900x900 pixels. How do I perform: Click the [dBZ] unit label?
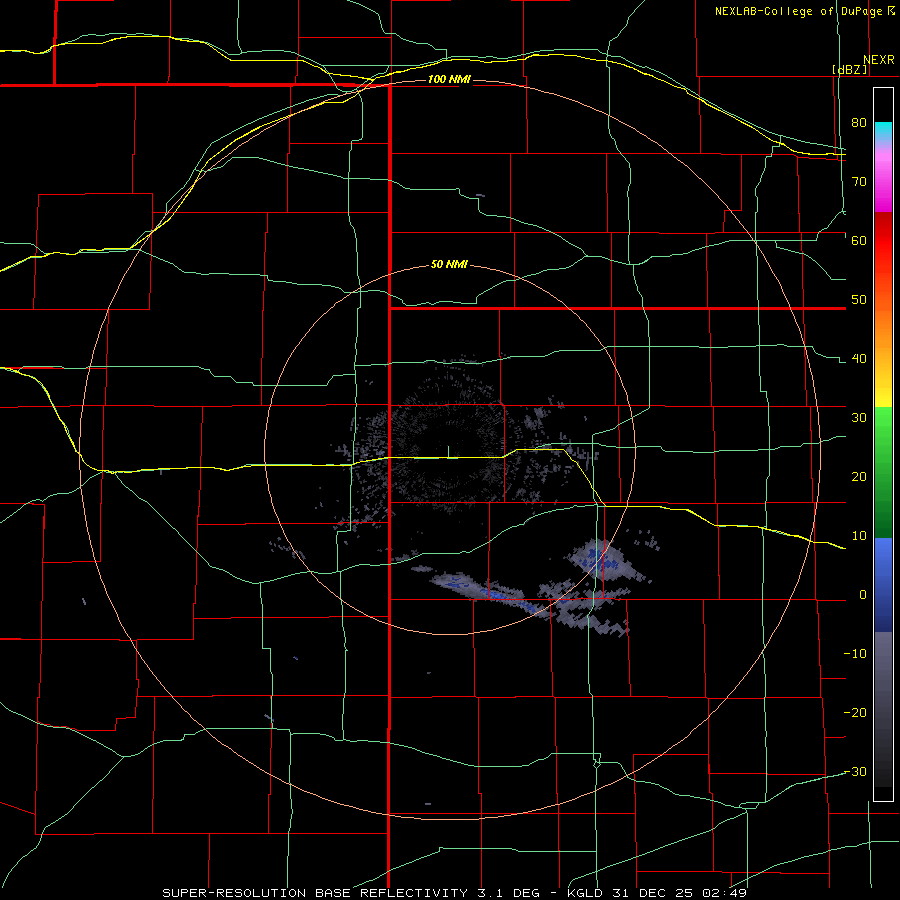pos(849,70)
